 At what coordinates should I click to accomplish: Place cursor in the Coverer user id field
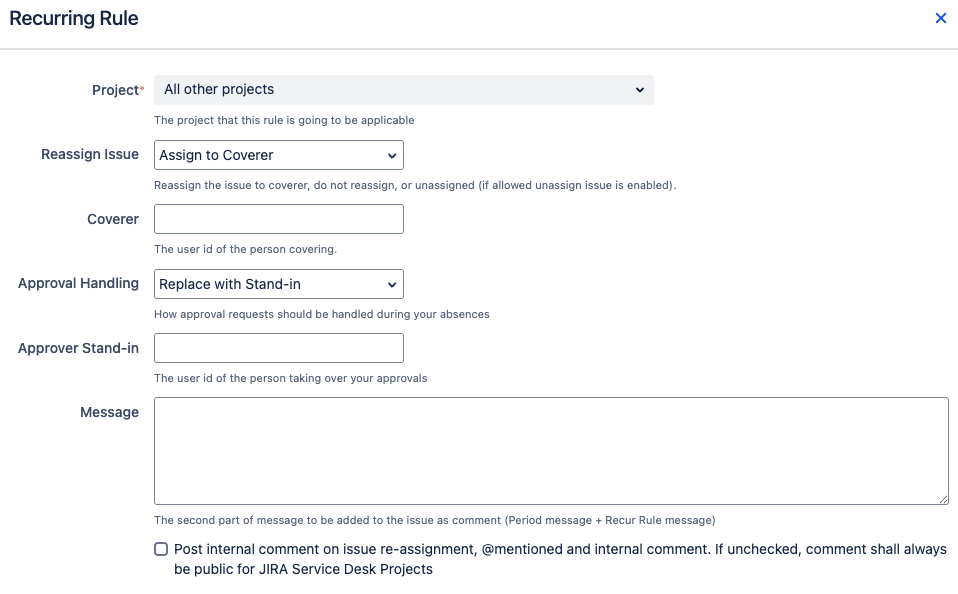[278, 219]
